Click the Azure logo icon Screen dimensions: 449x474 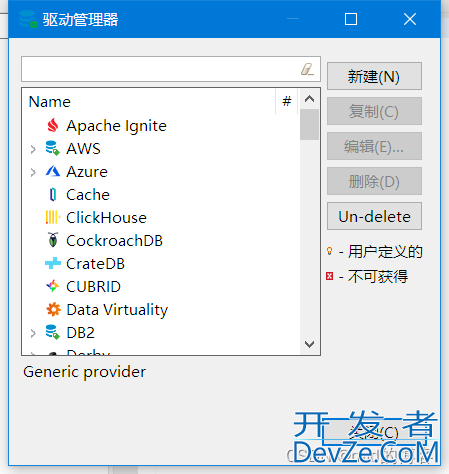53,171
